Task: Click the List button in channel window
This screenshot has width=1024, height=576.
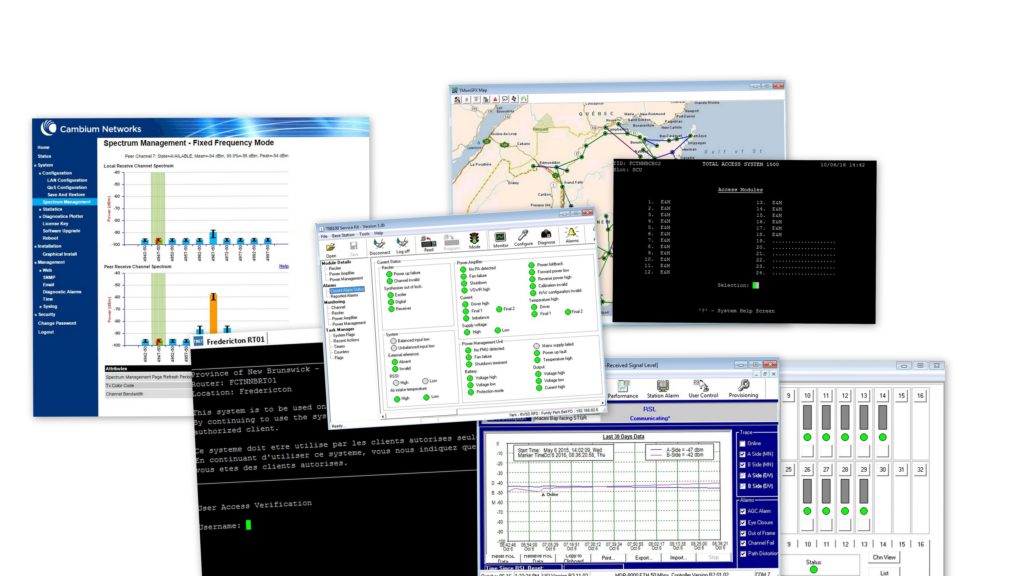Action: coord(884,573)
